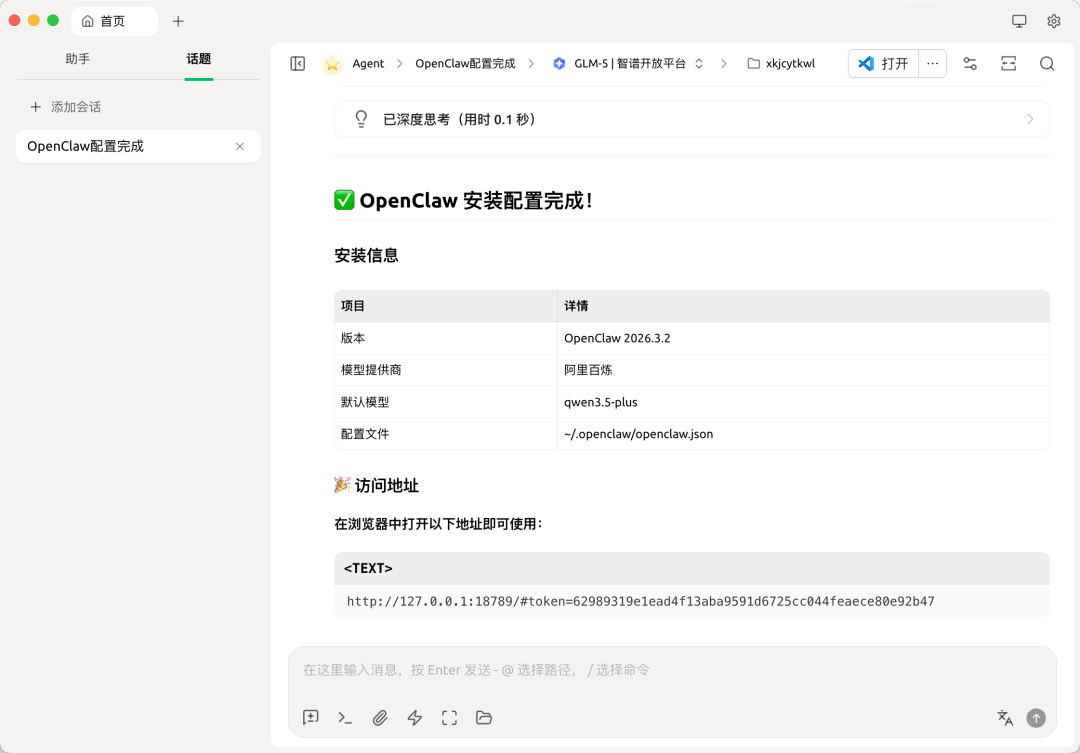Expand the input box to fullscreen
The image size is (1080, 753).
pos(449,718)
